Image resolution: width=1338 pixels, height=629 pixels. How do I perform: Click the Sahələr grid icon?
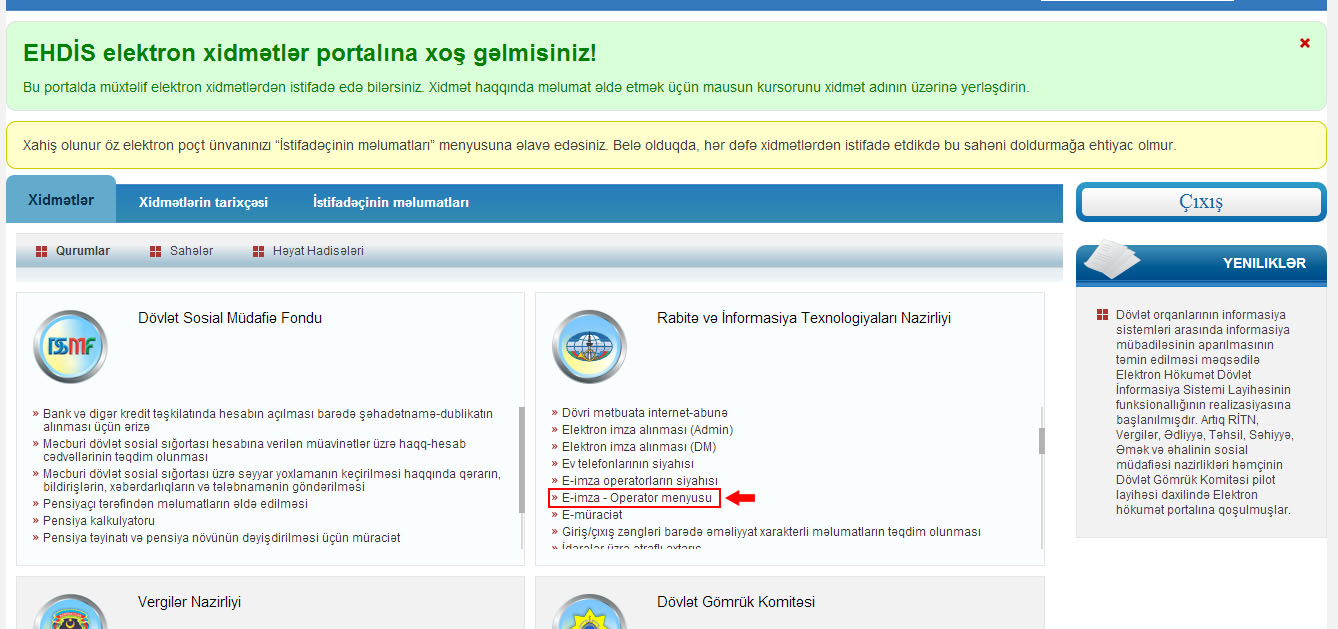click(155, 251)
